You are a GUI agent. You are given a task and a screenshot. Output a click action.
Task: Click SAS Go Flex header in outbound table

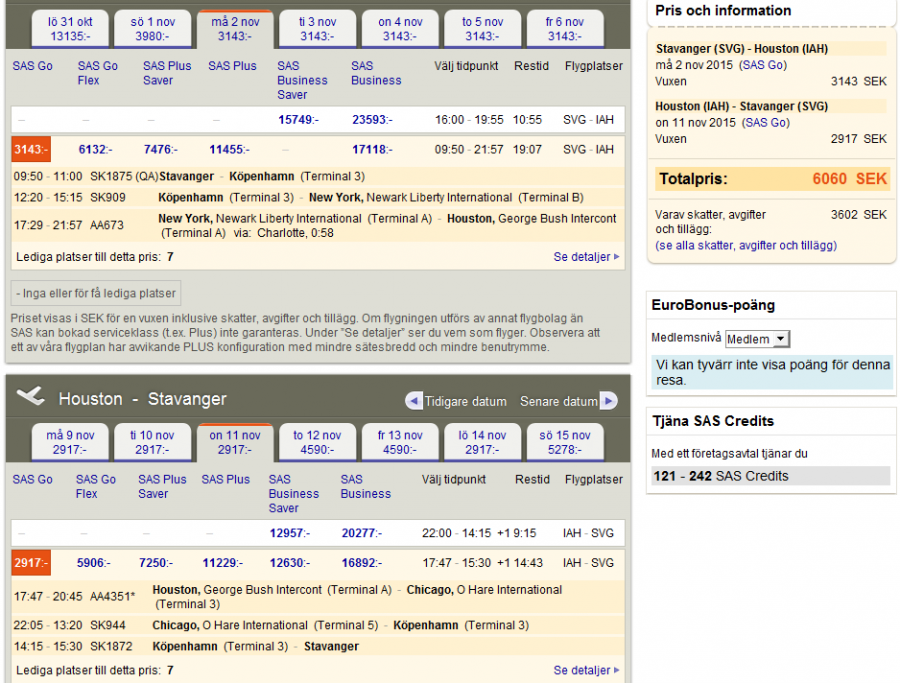(x=98, y=73)
